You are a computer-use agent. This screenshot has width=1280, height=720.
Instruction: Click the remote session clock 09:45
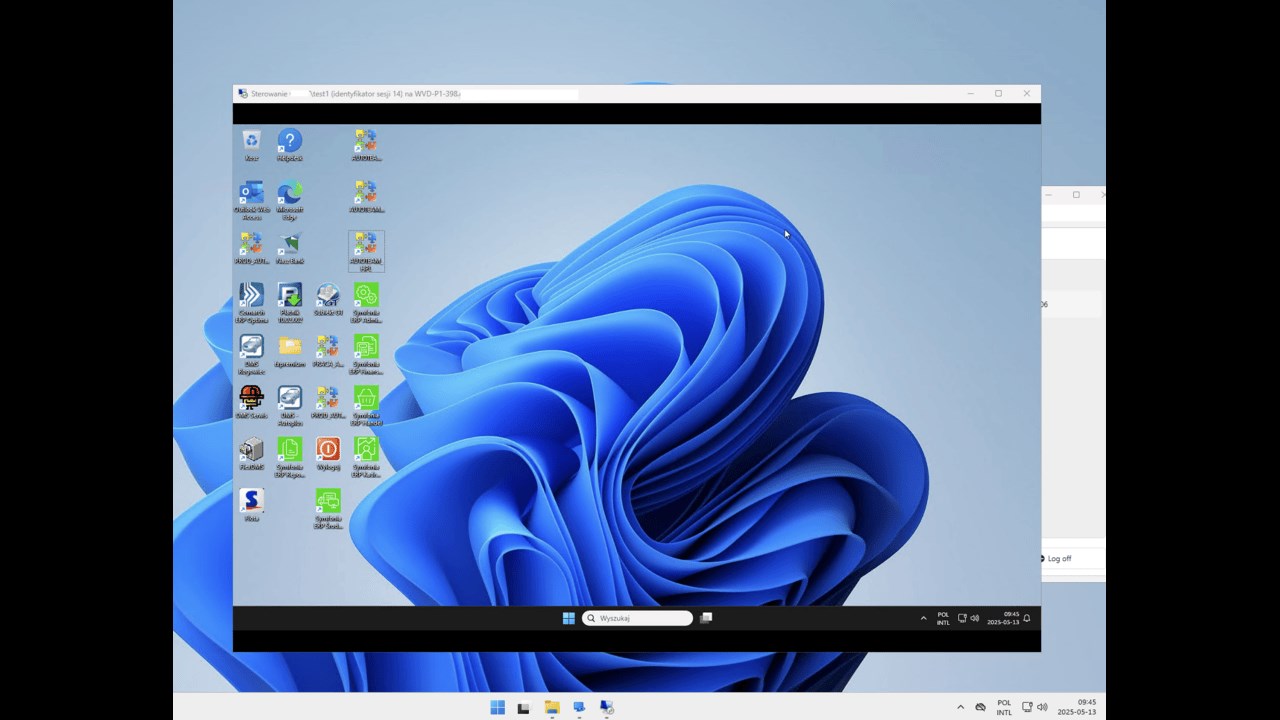click(x=1002, y=618)
